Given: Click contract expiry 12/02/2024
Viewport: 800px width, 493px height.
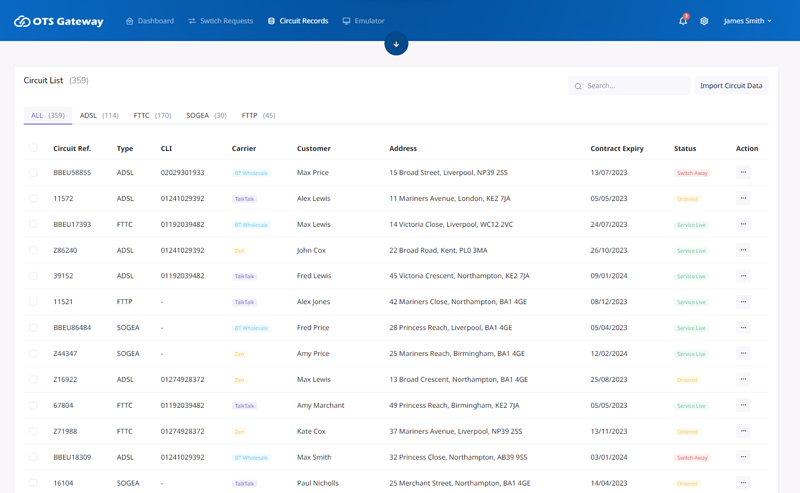Looking at the screenshot, I should pyautogui.click(x=609, y=353).
